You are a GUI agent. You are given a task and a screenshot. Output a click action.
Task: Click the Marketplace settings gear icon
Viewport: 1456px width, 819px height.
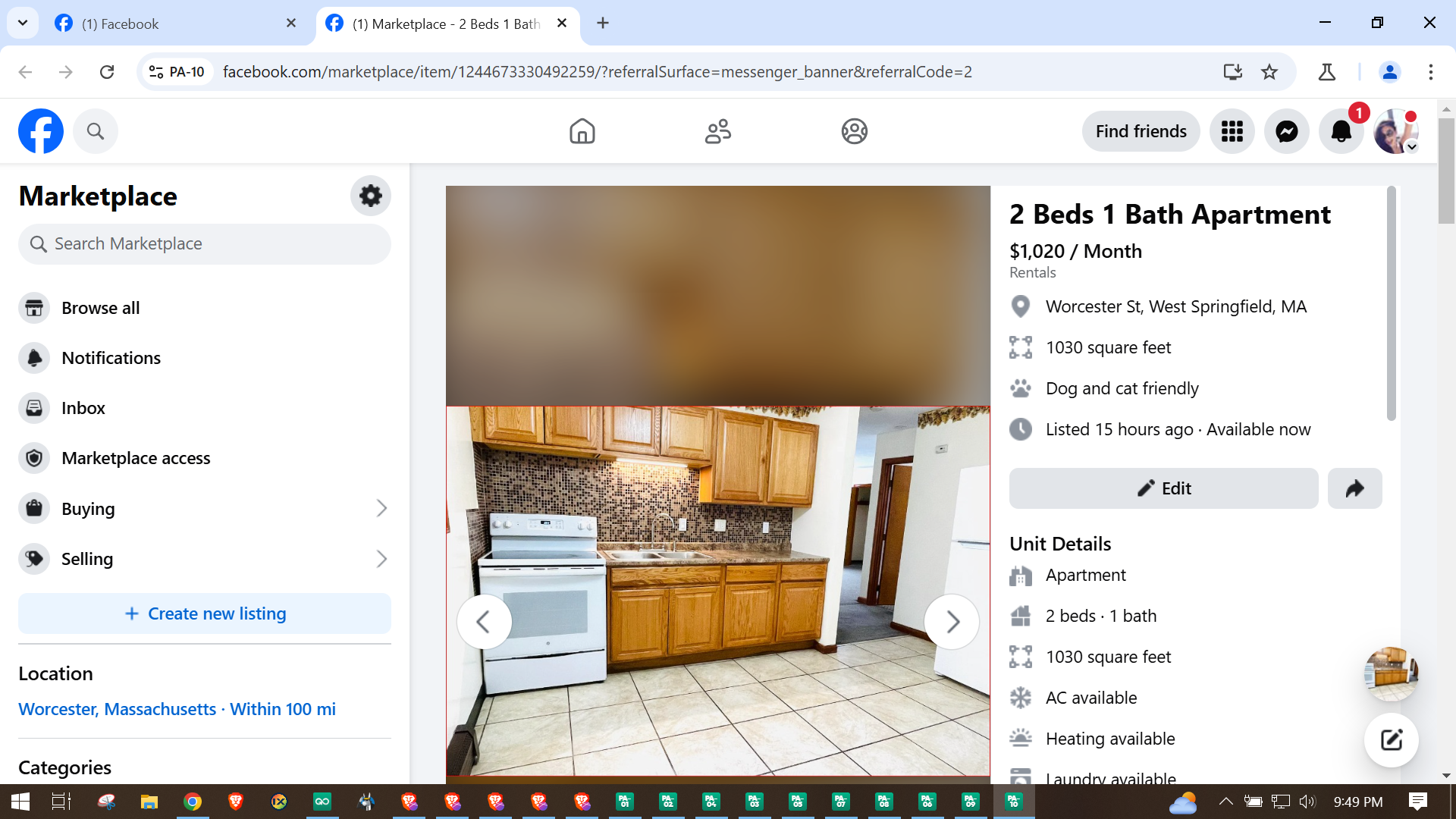(x=370, y=196)
